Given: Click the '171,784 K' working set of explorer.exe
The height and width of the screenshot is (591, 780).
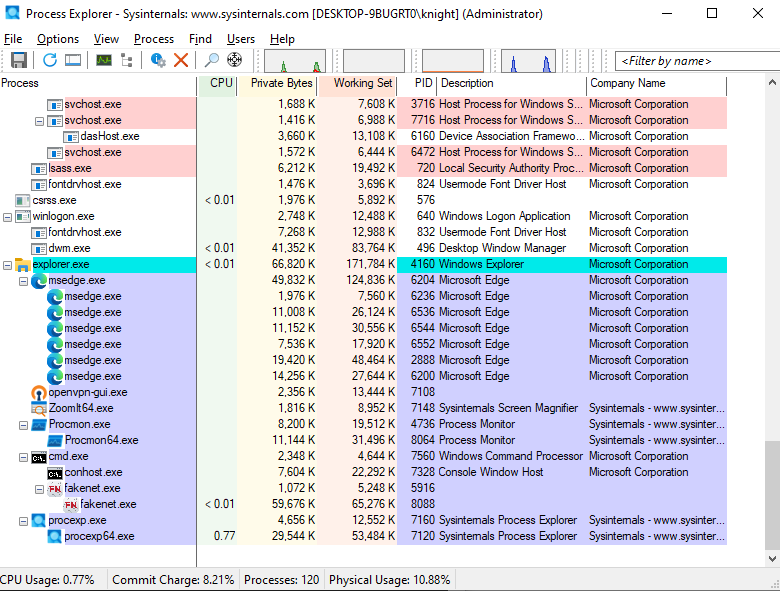Looking at the screenshot, I should 371,264.
